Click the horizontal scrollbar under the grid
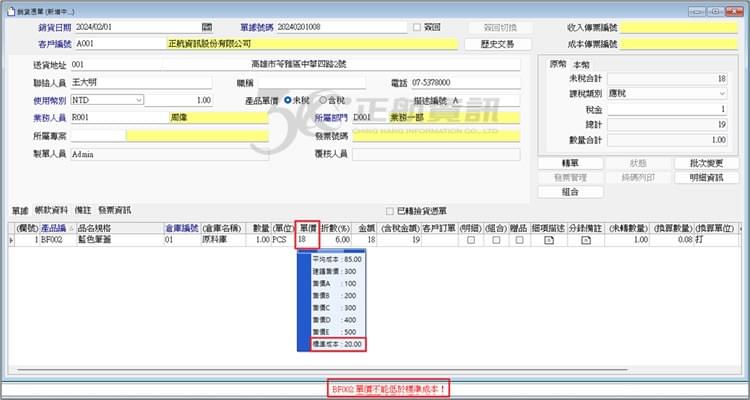Screen dimensions: 750x400 coord(320,370)
